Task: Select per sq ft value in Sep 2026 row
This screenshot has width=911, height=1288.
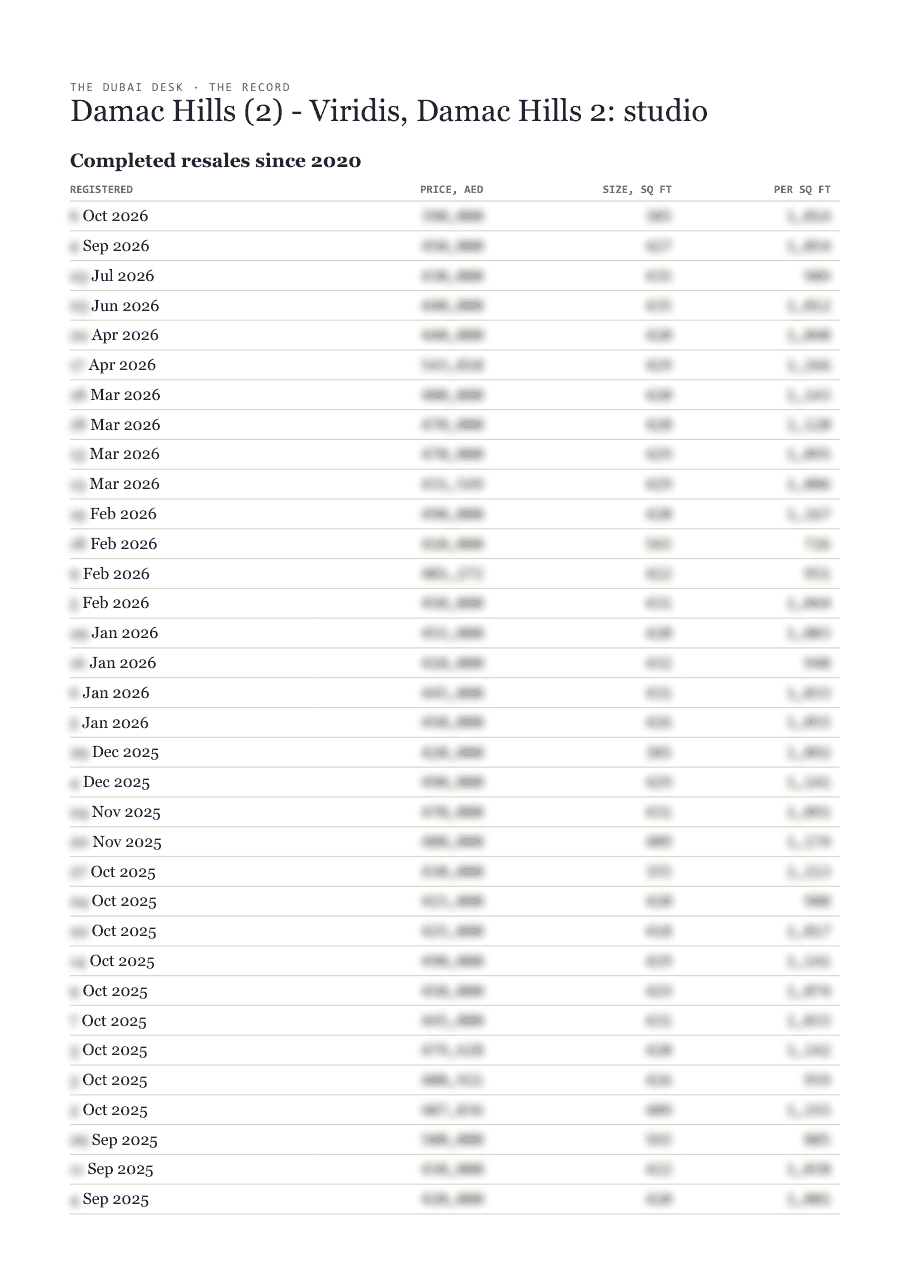Action: (x=808, y=246)
